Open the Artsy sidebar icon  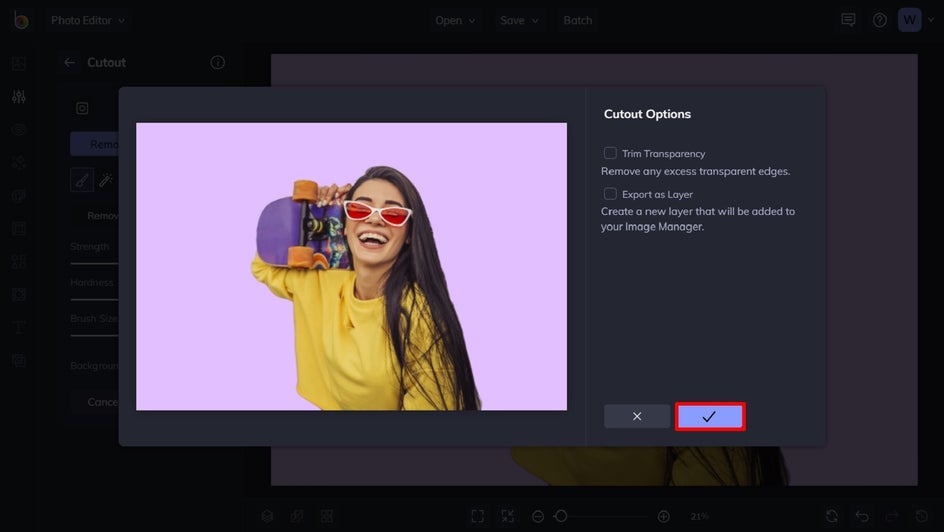coord(19,196)
